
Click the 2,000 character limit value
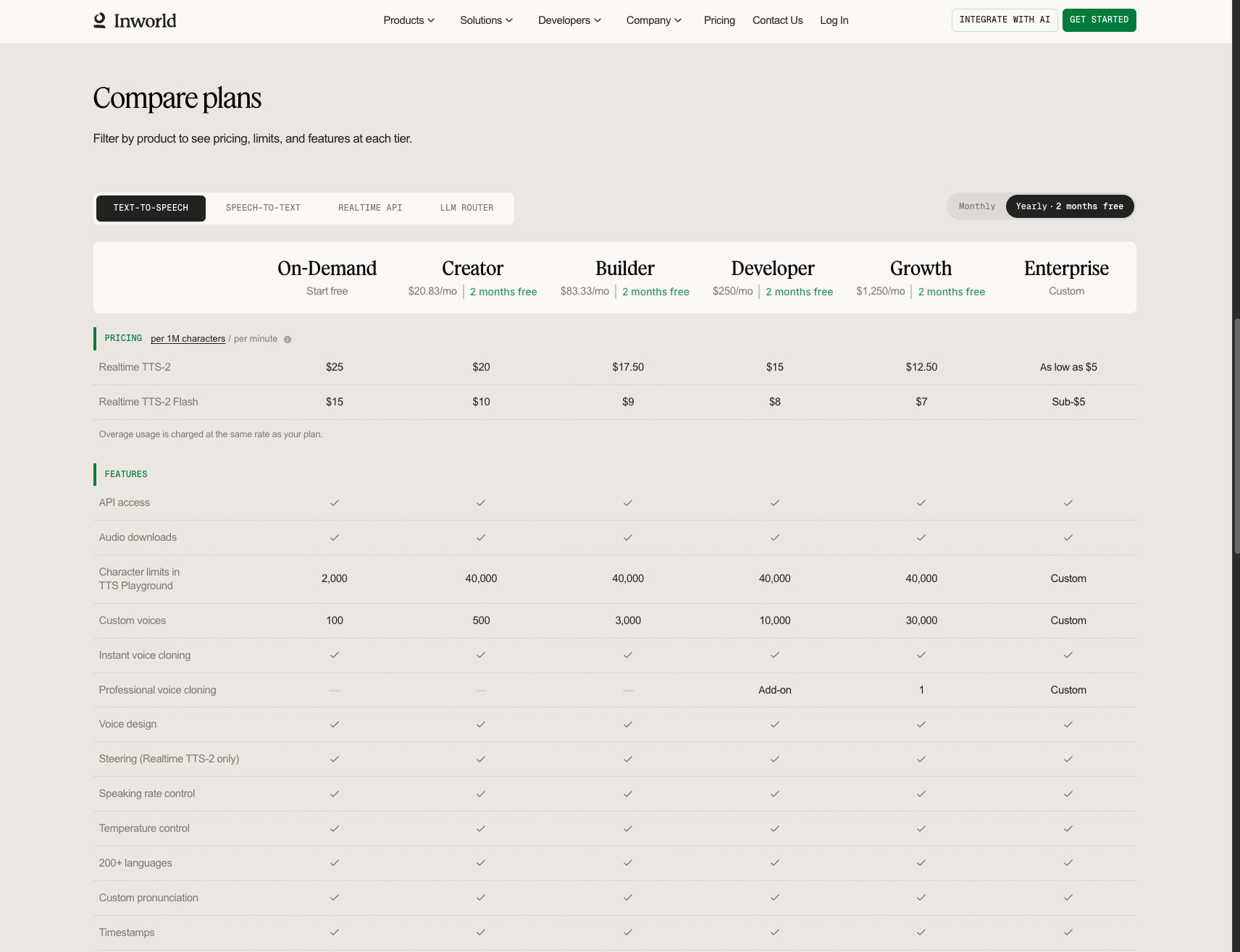(335, 578)
